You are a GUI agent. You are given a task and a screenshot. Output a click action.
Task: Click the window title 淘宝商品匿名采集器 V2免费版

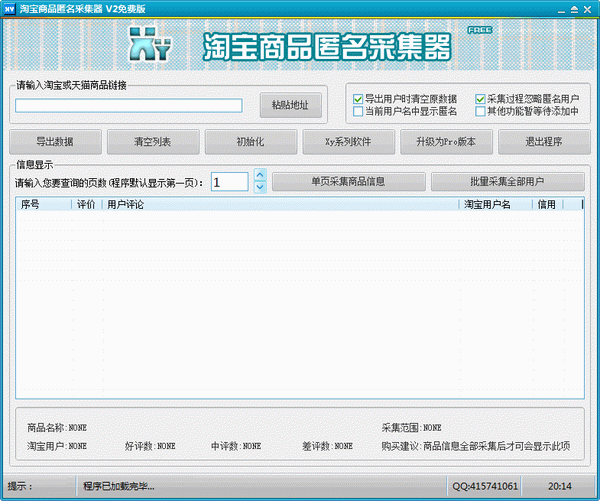[x=82, y=9]
